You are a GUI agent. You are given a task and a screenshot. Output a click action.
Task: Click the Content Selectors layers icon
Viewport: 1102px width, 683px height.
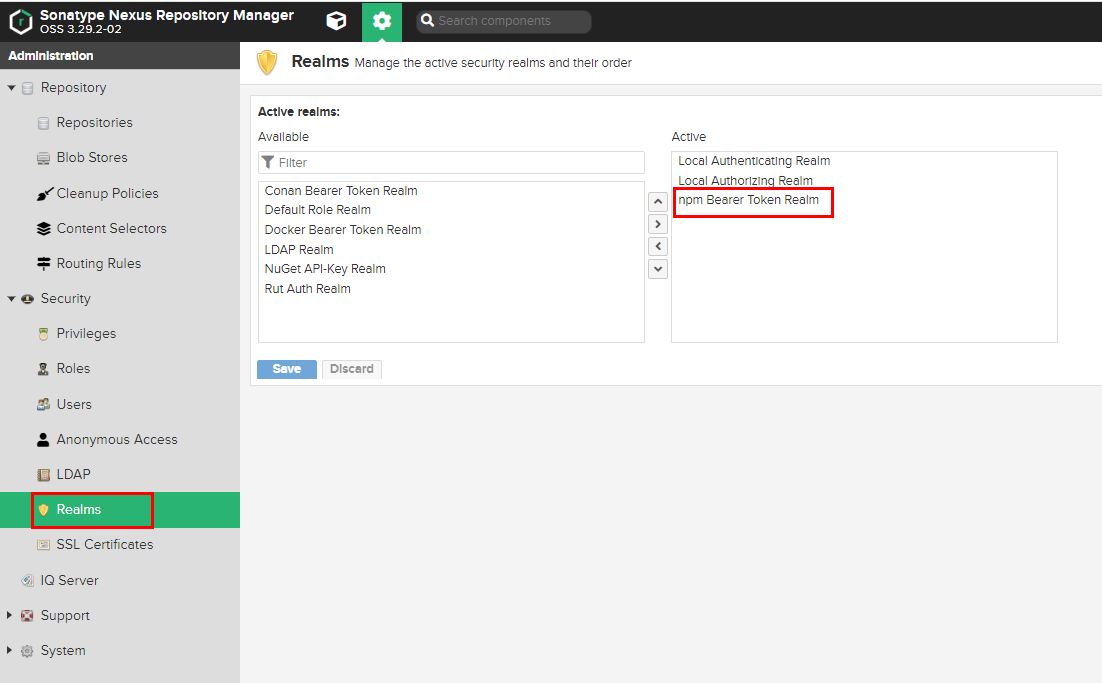pyautogui.click(x=44, y=228)
